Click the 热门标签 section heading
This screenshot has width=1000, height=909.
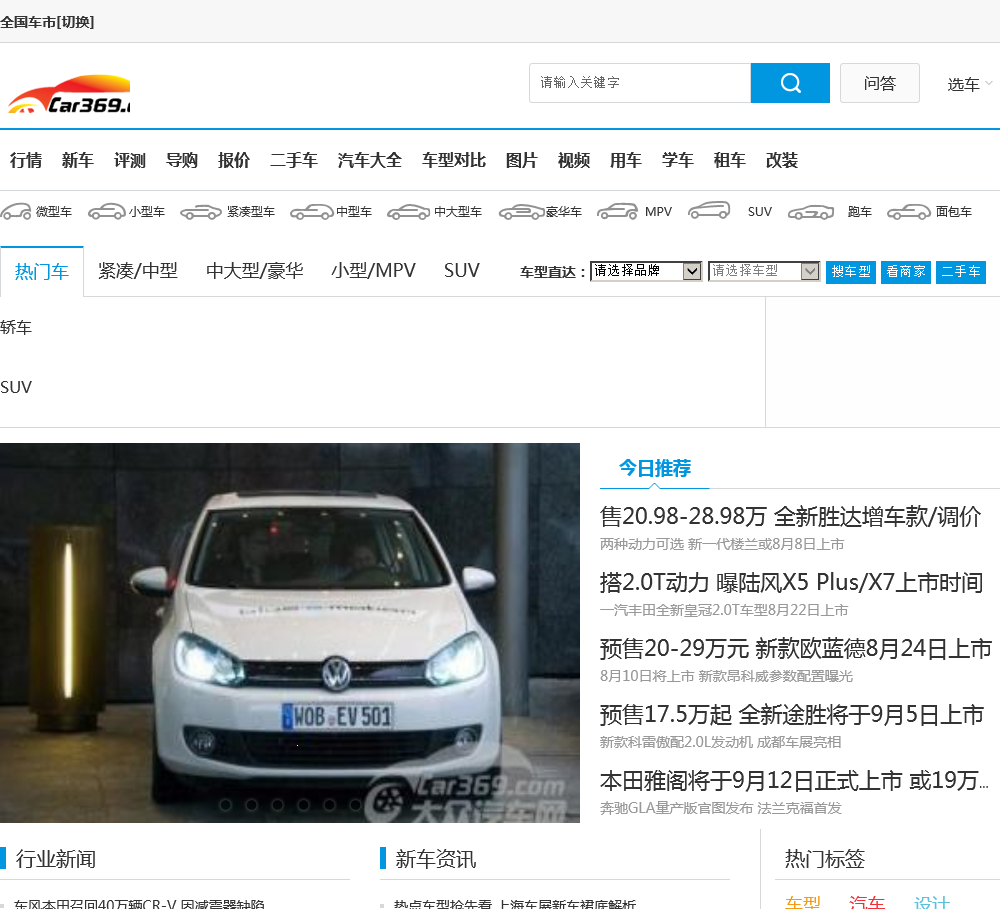coord(825,859)
